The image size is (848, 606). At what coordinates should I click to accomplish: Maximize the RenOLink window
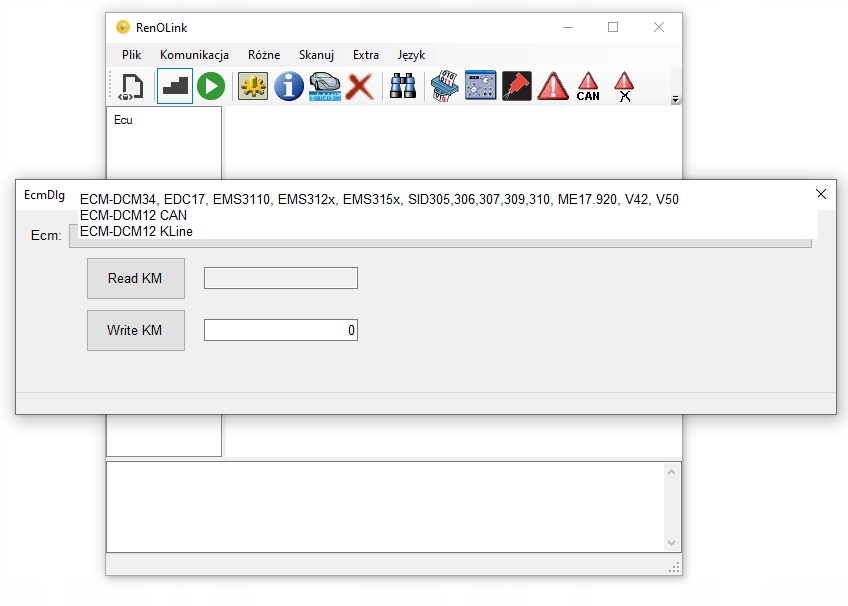click(x=613, y=27)
